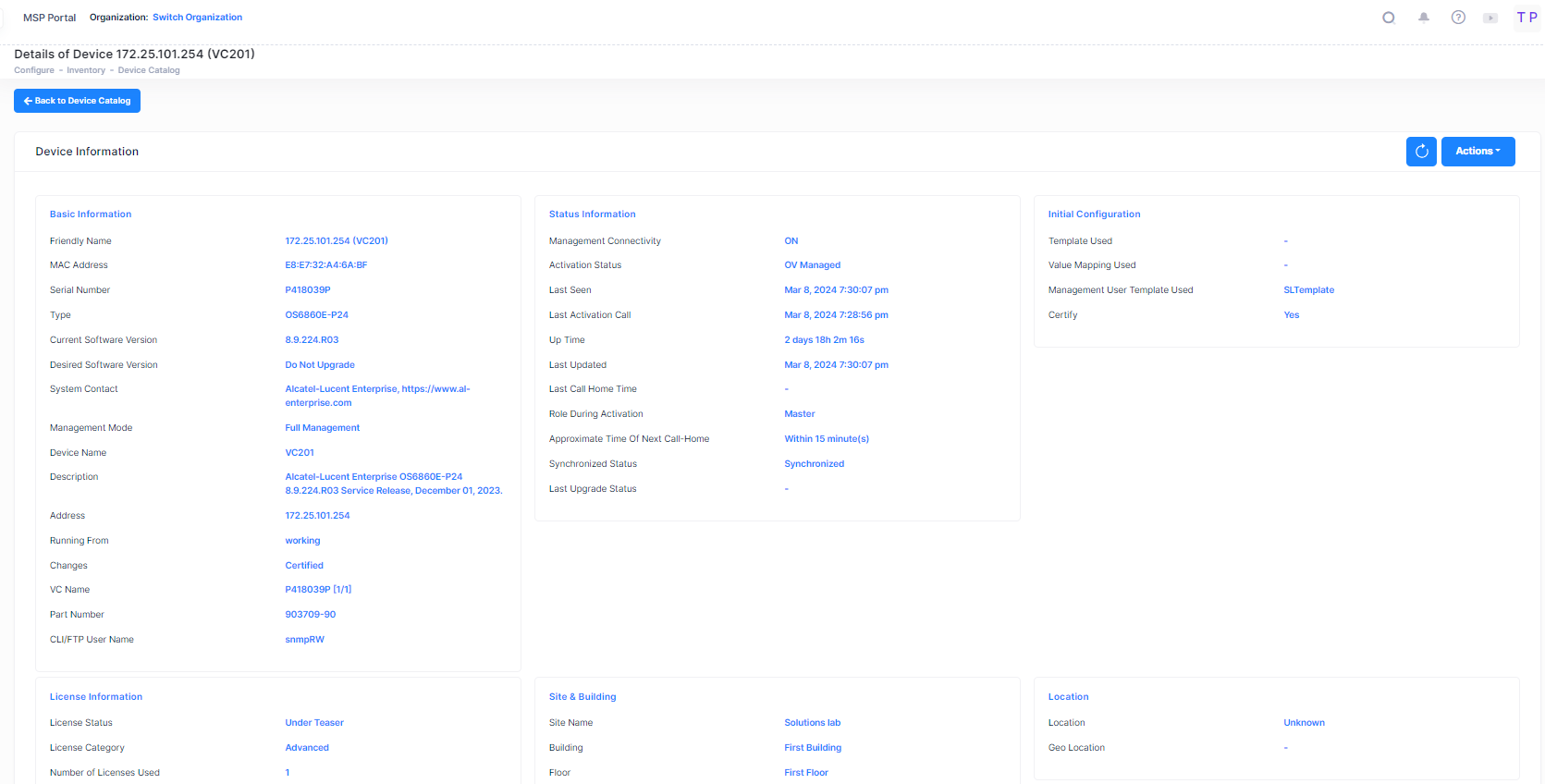Open the help question mark icon
Screen dimensions: 1545x784
coord(1458,18)
